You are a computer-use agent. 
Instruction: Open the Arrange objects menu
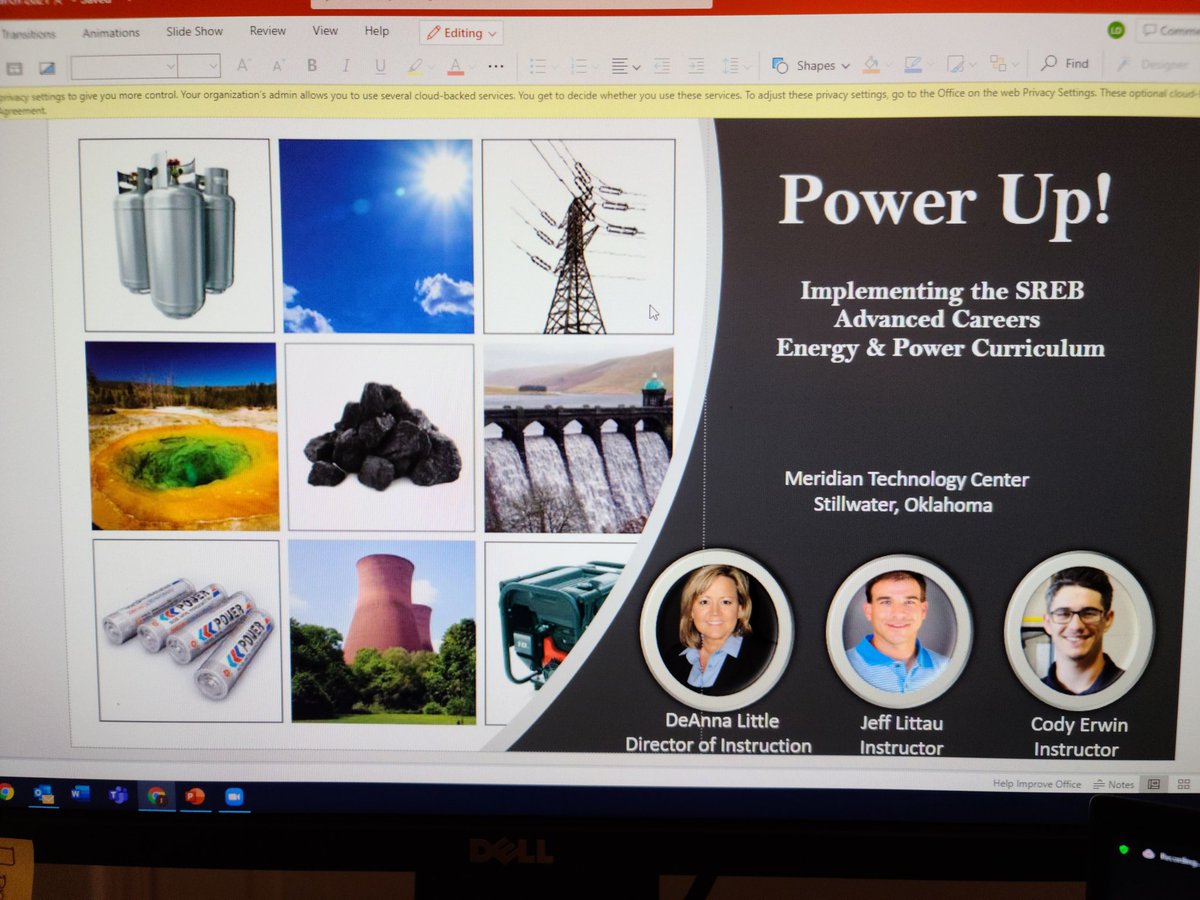coord(998,65)
